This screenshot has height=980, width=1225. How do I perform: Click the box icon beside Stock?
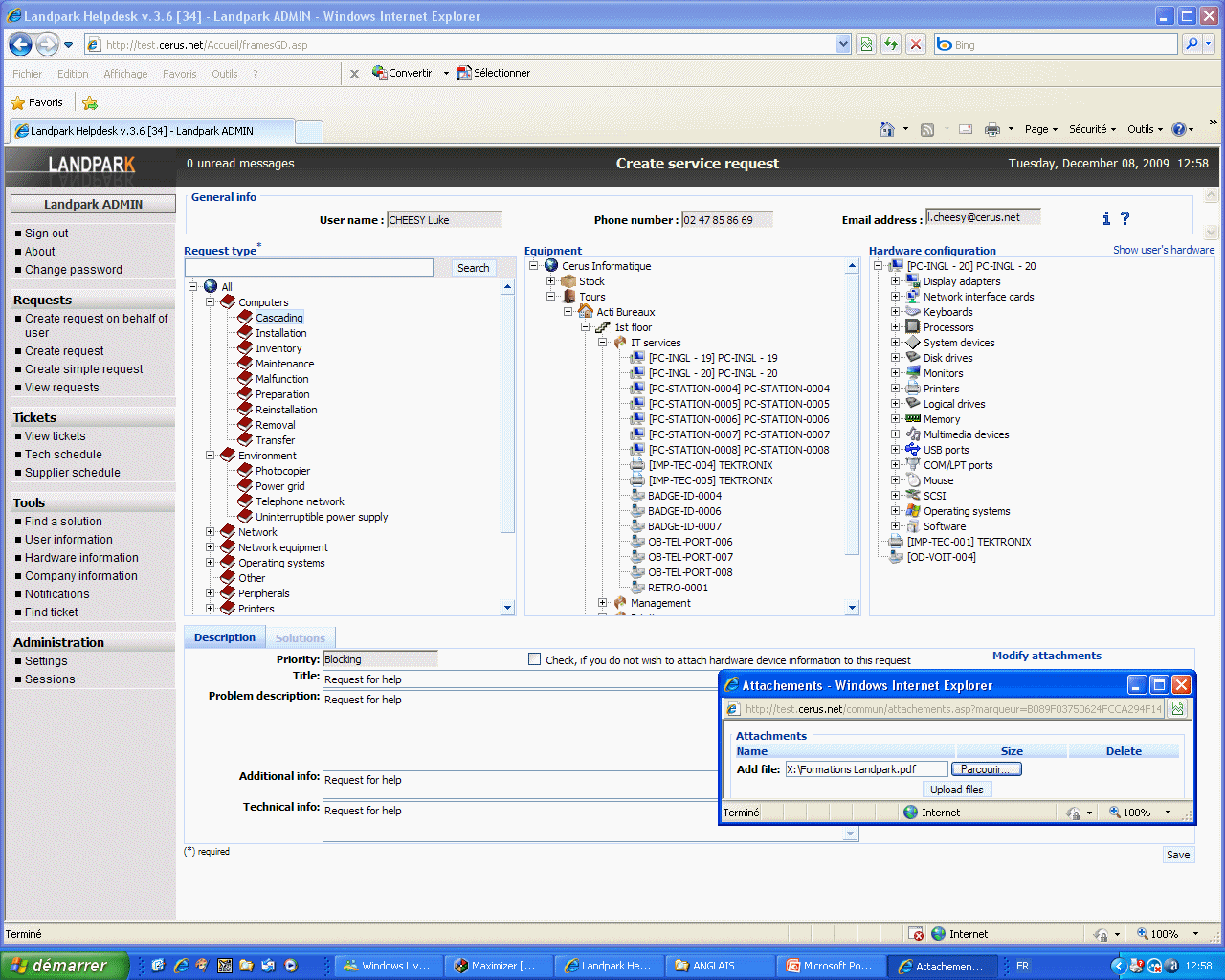click(568, 280)
